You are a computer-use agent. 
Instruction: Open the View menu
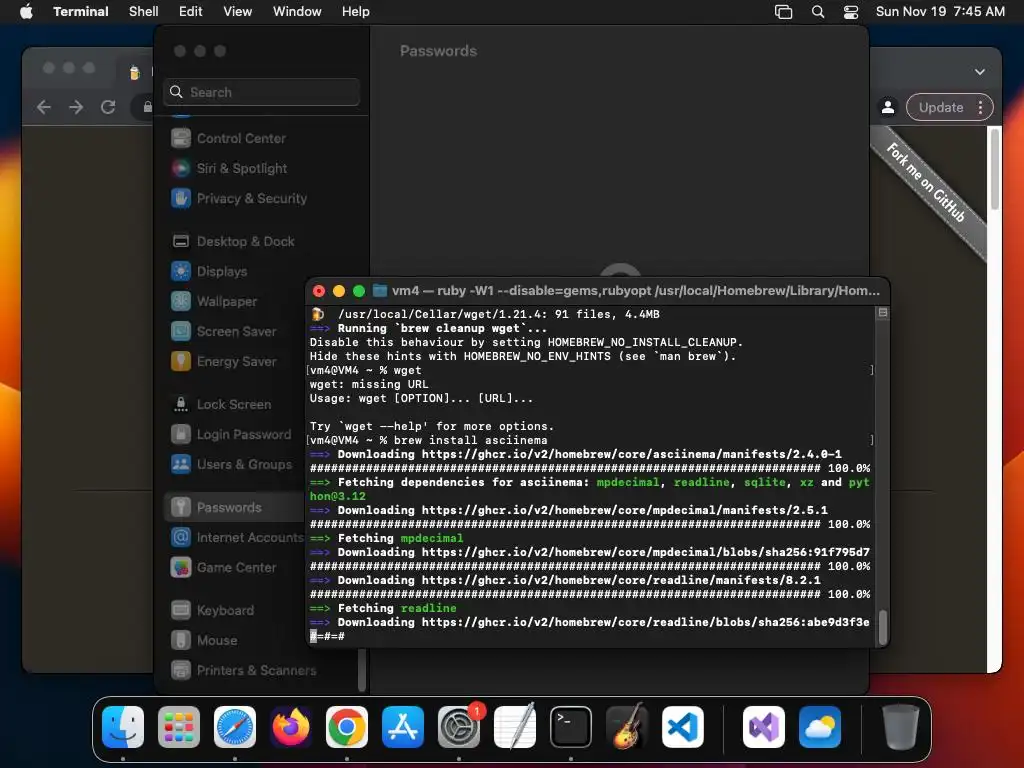(x=238, y=11)
